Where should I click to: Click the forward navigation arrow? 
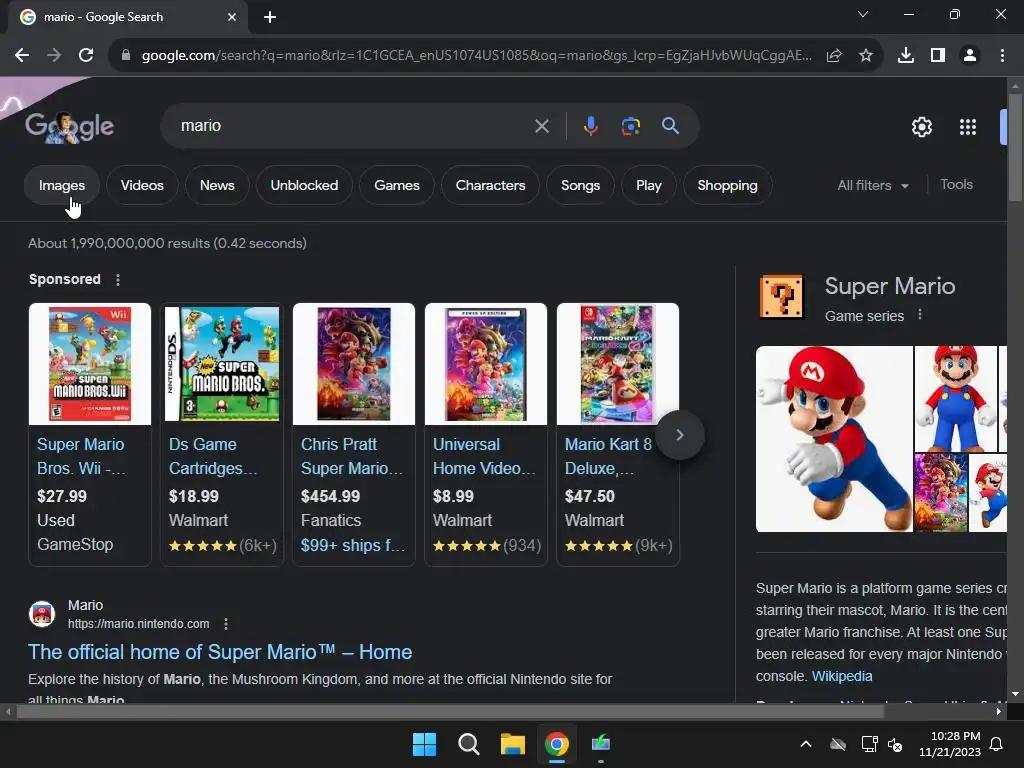point(54,56)
